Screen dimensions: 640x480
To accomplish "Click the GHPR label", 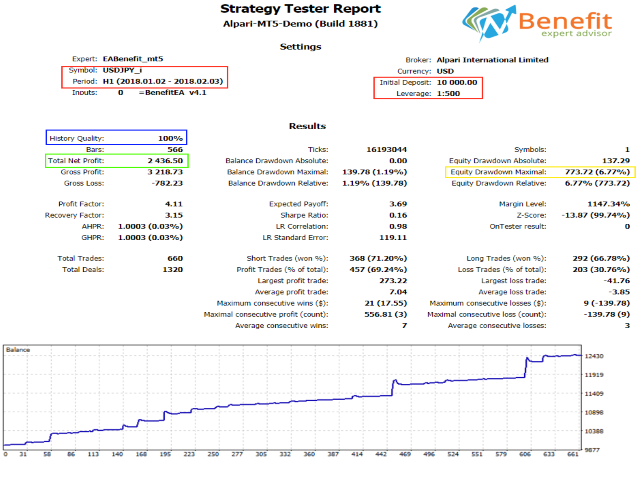I will (x=93, y=238).
